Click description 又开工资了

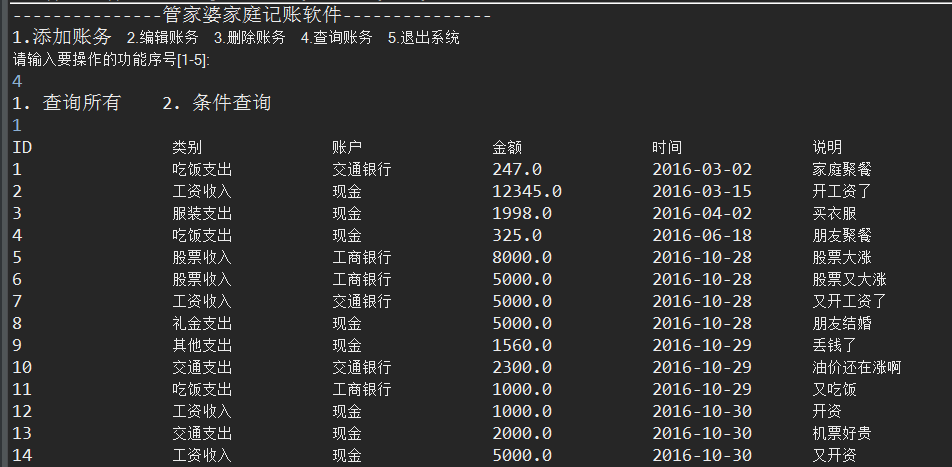point(849,301)
